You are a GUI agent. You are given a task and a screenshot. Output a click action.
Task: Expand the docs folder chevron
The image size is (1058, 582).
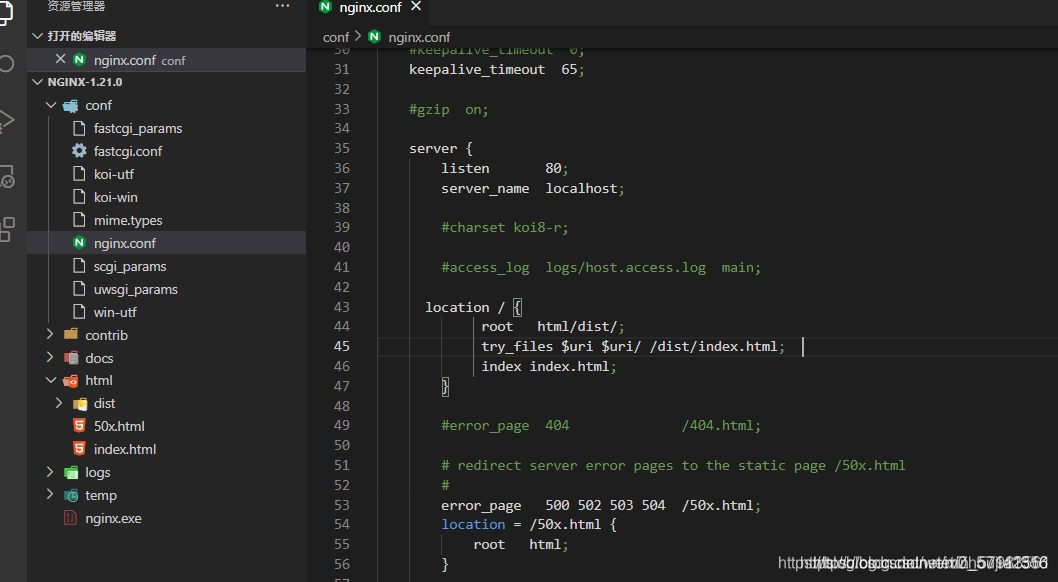tap(51, 357)
